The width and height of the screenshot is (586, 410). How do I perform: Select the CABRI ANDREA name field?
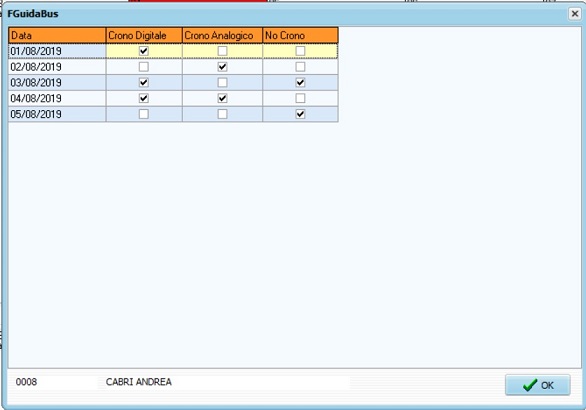(x=224, y=382)
